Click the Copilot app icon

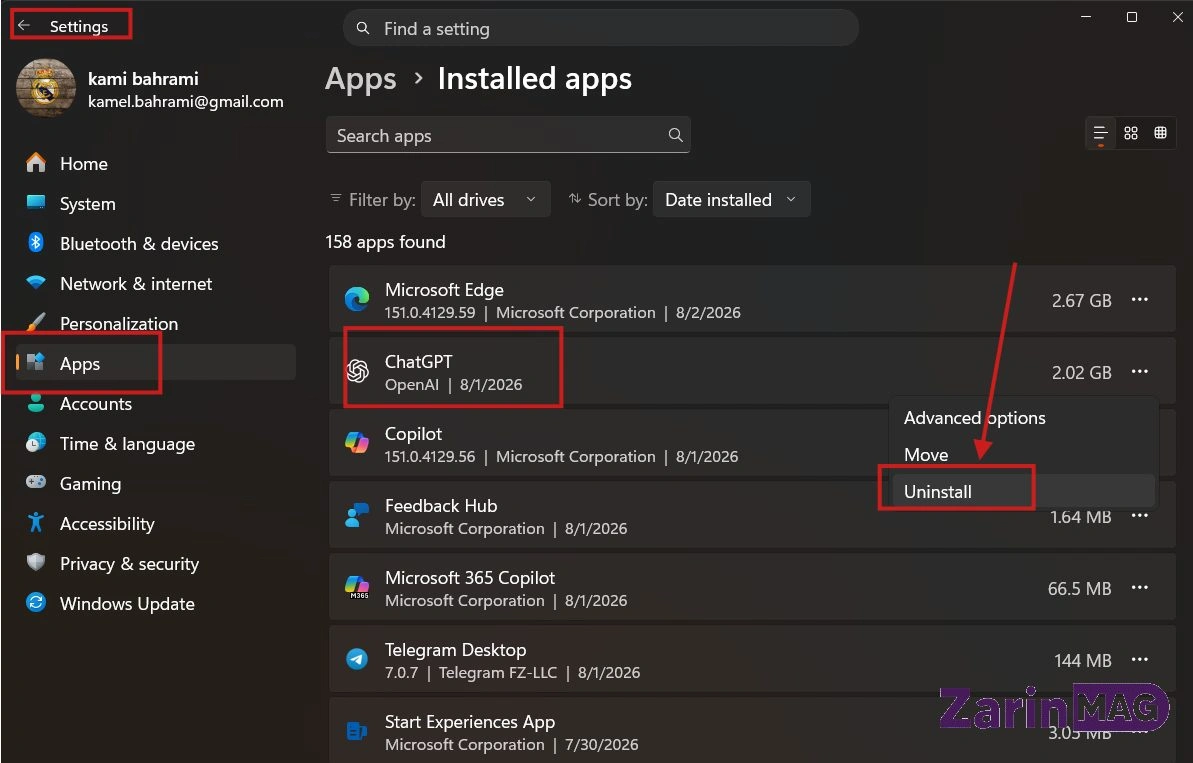(x=357, y=443)
